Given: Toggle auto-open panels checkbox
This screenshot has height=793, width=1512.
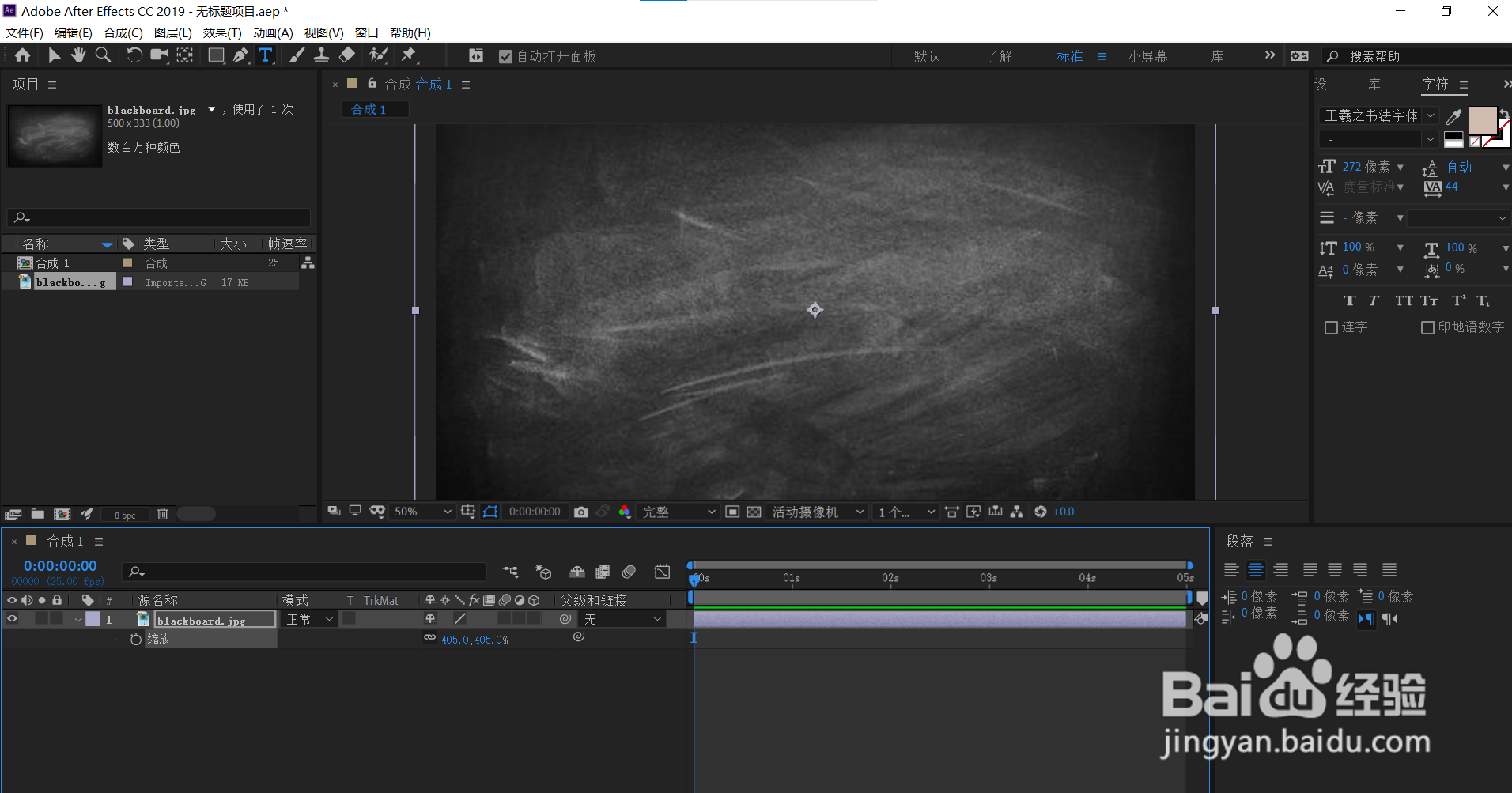Looking at the screenshot, I should point(506,56).
